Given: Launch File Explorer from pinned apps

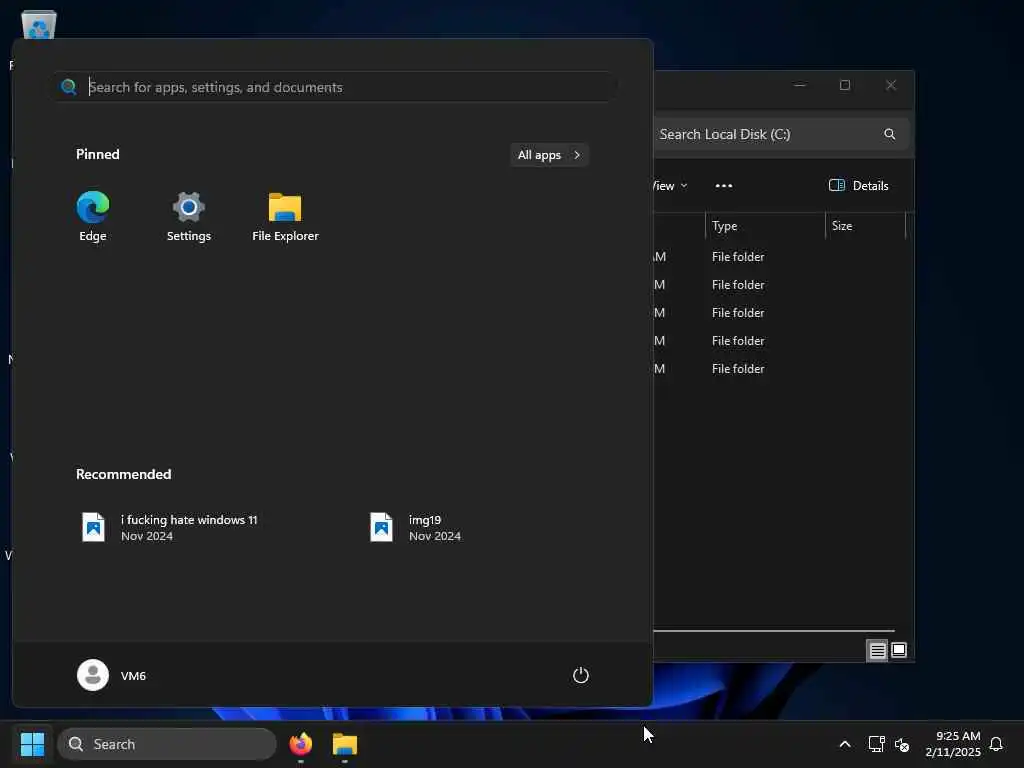Looking at the screenshot, I should pyautogui.click(x=285, y=216).
